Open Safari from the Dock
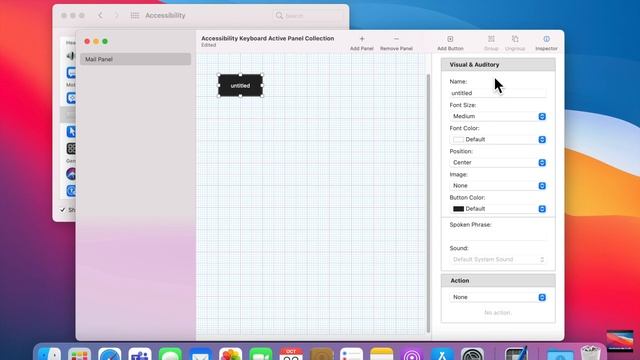Screen dimensions: 640x360 [x=109, y=354]
